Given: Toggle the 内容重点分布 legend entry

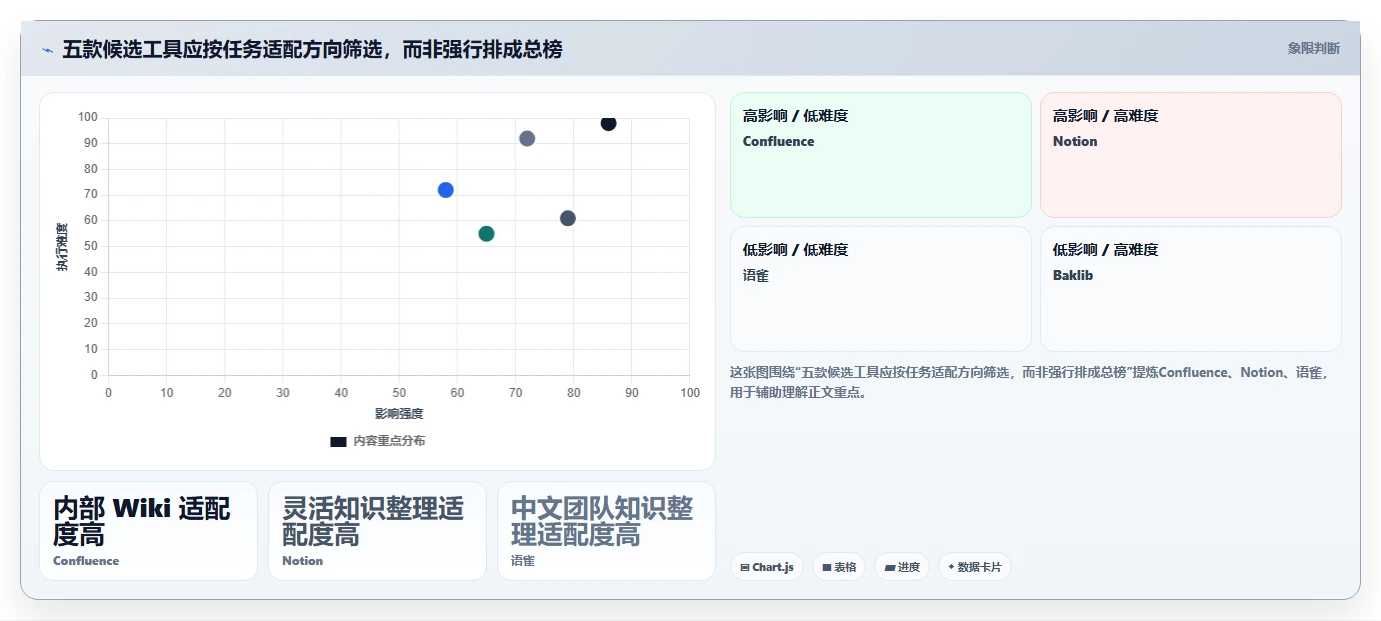Looking at the screenshot, I should 378,441.
